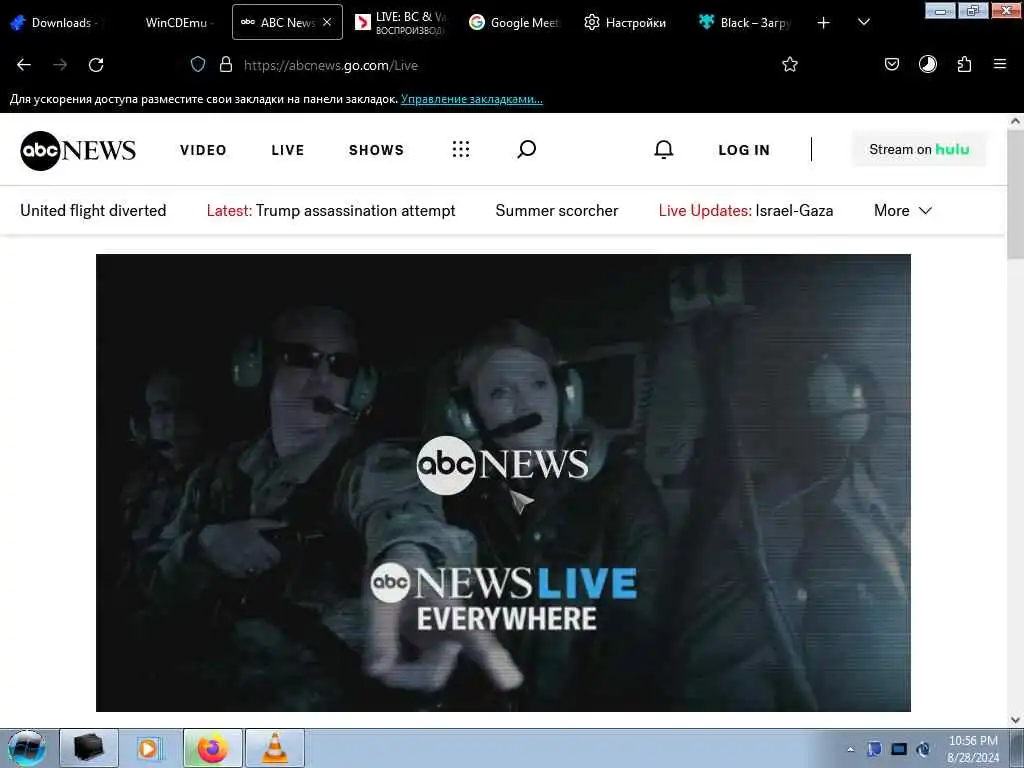
Task: Close the ABC News tab
Action: click(x=327, y=22)
